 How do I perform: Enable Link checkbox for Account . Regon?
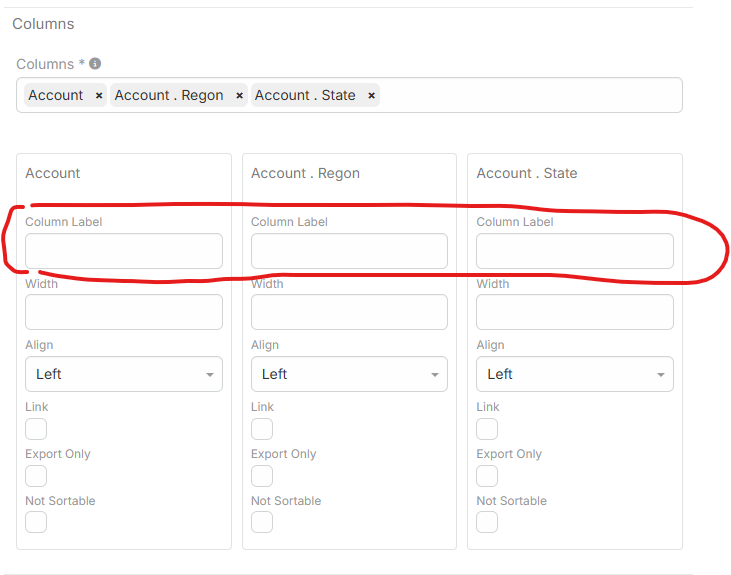[x=262, y=429]
